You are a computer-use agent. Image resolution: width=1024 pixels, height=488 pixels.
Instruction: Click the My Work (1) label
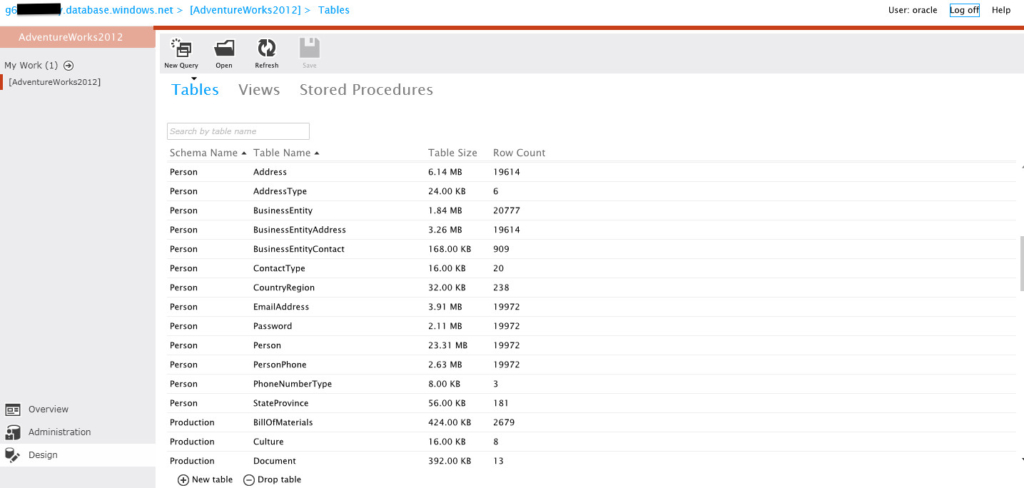pyautogui.click(x=31, y=65)
